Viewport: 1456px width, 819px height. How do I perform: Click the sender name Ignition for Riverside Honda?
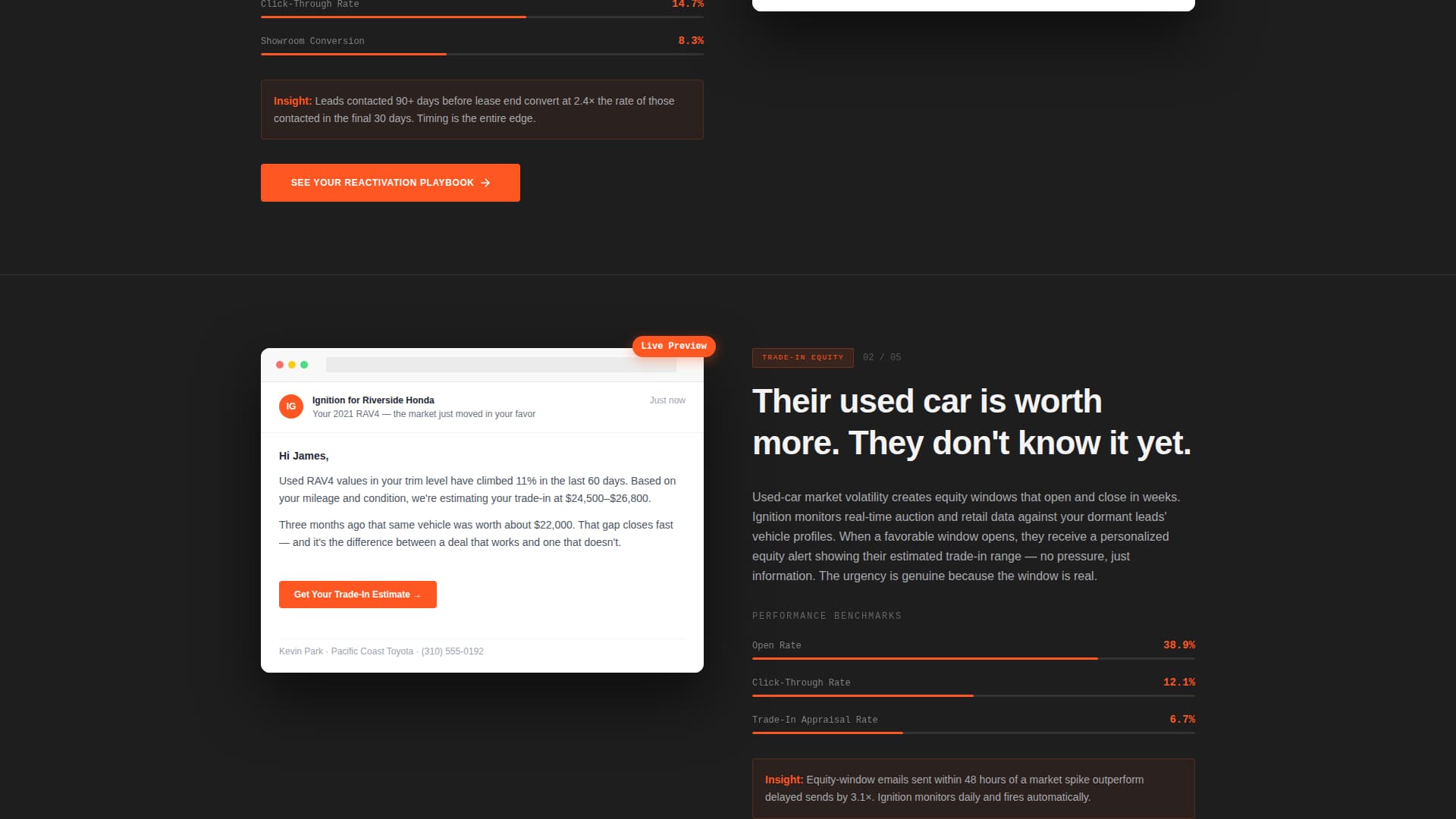click(373, 400)
